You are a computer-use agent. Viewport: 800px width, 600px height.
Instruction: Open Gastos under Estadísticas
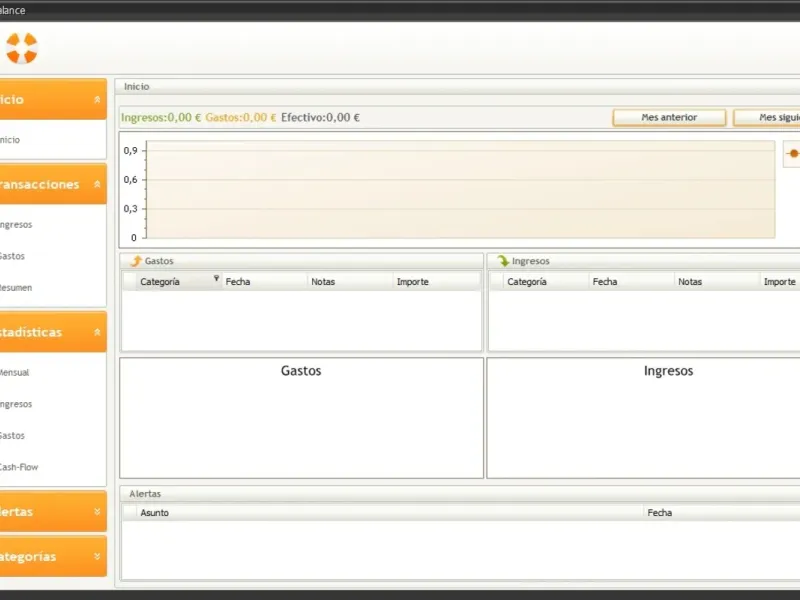click(x=12, y=436)
